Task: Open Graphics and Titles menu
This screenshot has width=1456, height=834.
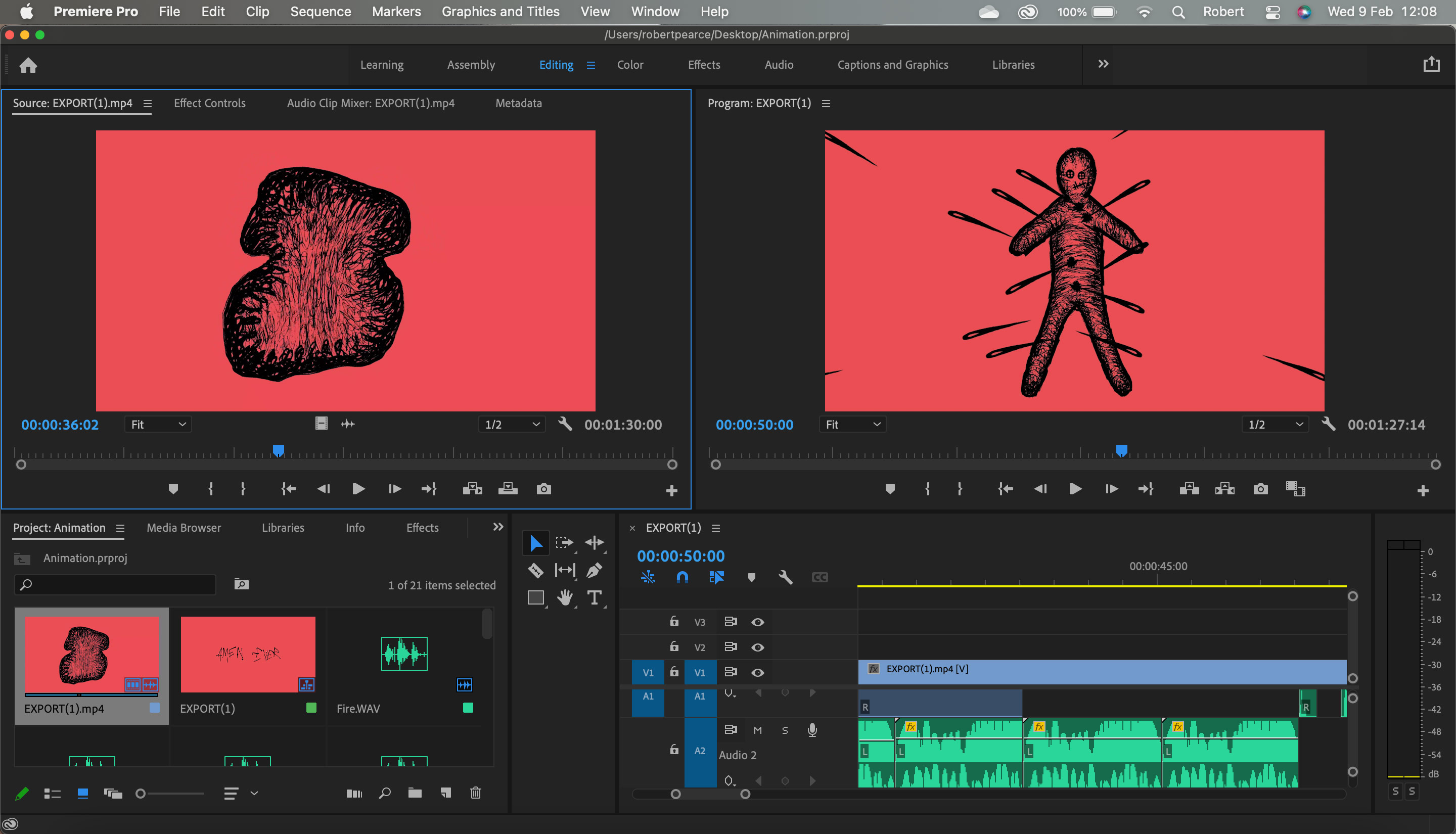Action: point(500,12)
